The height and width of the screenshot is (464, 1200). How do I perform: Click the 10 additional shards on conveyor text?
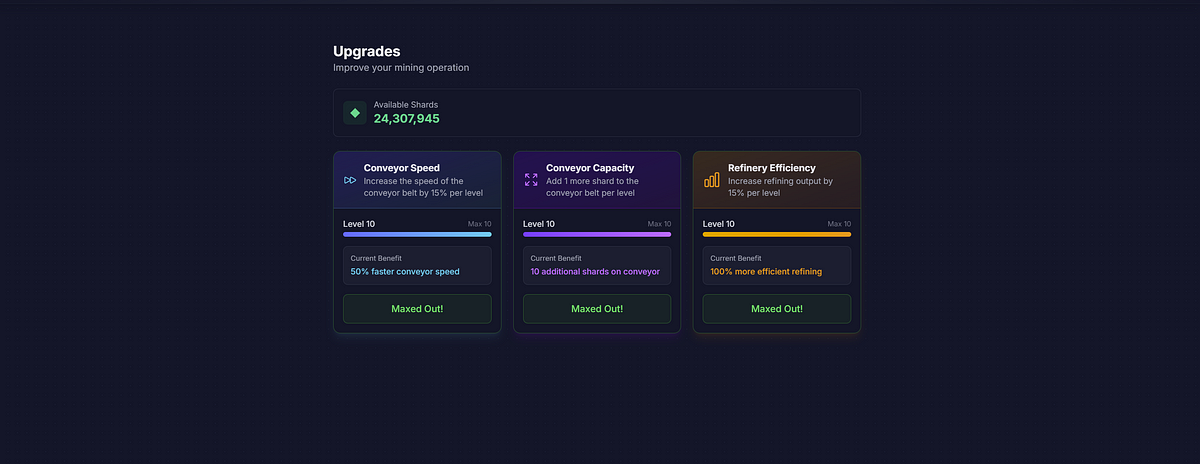[595, 271]
